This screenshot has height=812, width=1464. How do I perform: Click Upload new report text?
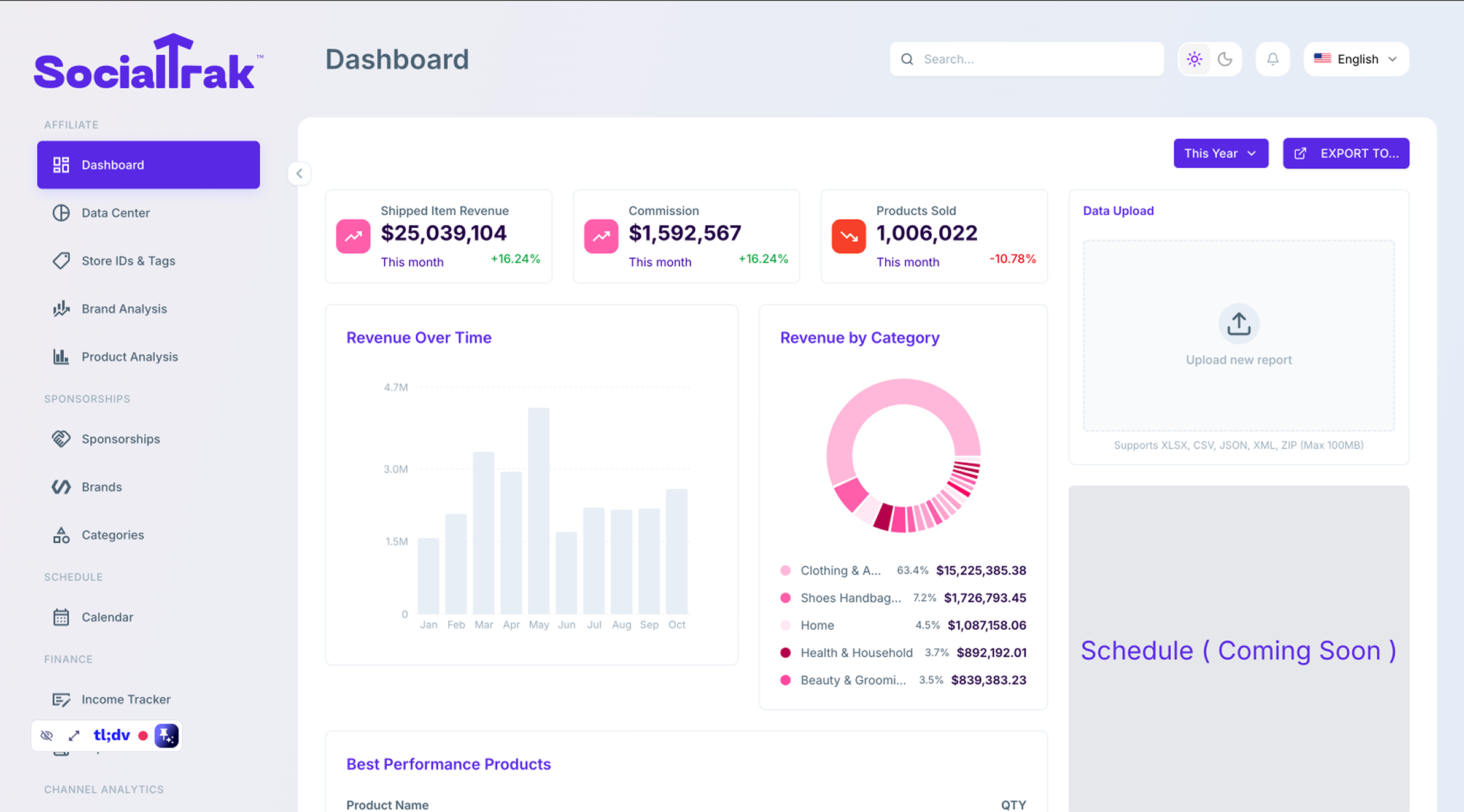pyautogui.click(x=1239, y=360)
